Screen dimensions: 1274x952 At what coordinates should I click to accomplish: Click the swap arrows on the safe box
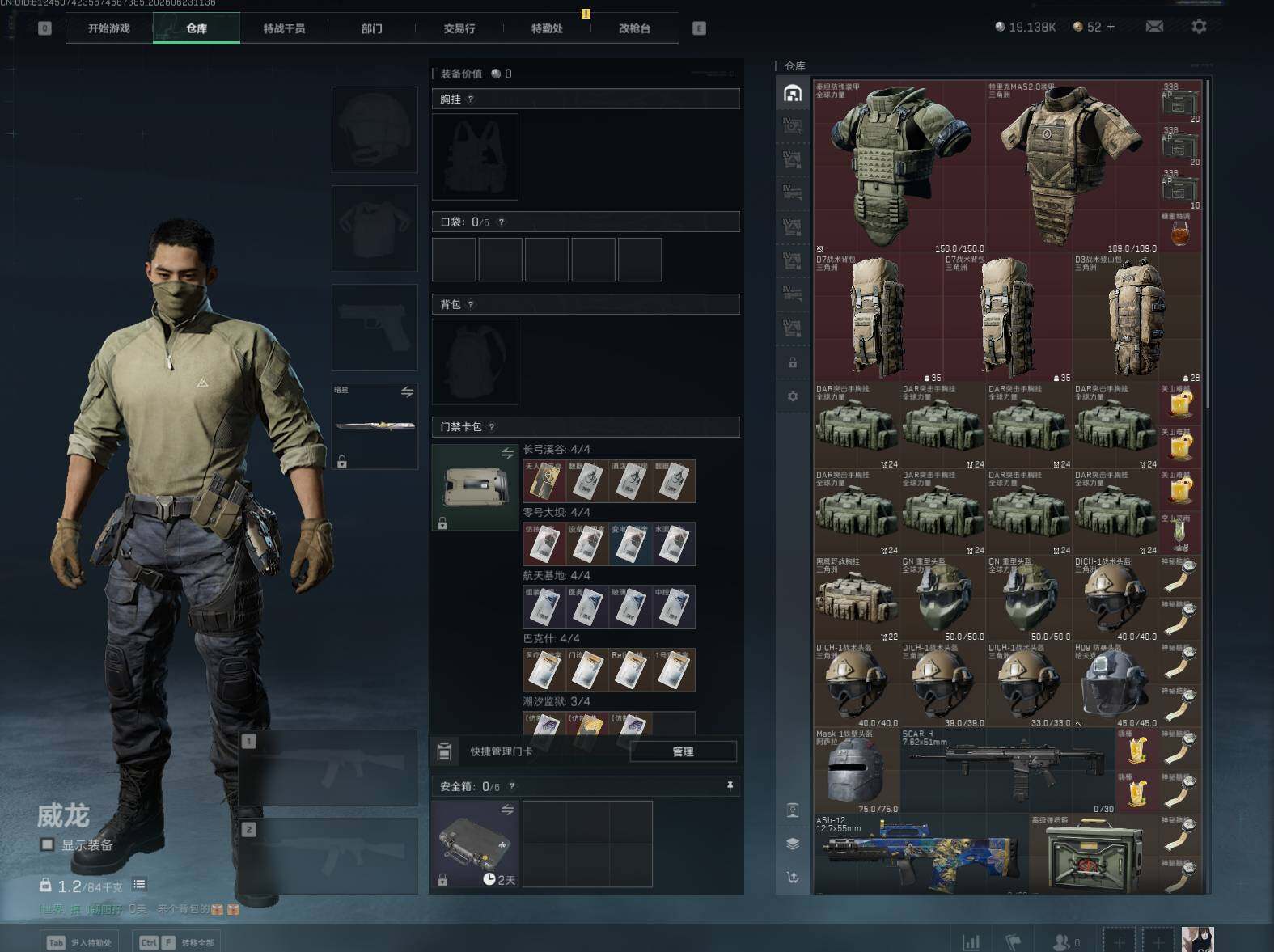coord(507,810)
